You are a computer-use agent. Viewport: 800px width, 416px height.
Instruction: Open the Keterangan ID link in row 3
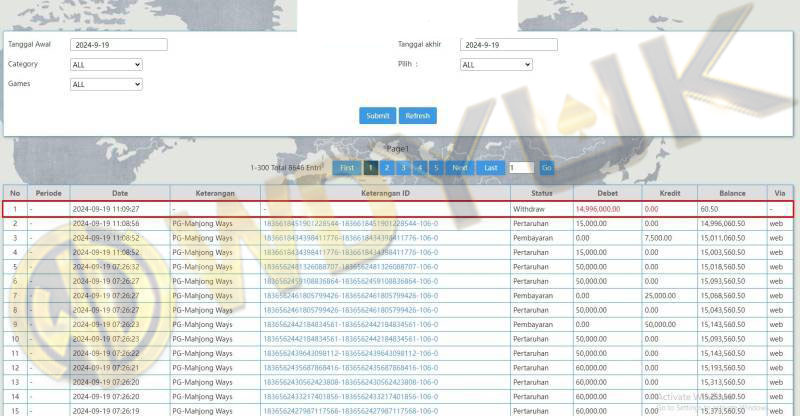(351, 238)
